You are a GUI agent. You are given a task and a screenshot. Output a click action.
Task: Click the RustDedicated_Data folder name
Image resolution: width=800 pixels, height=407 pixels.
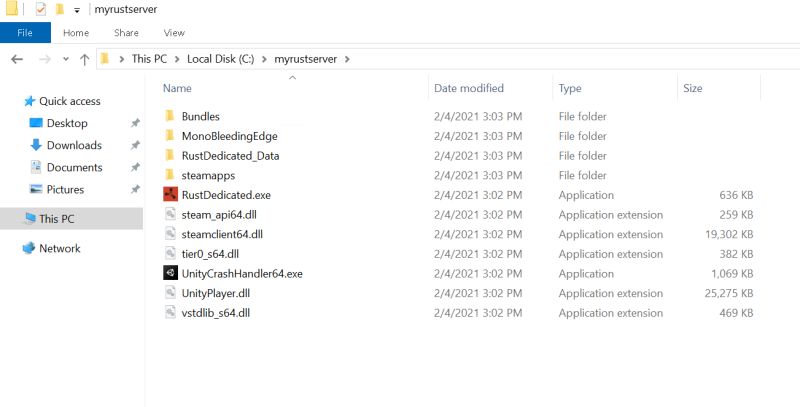click(x=230, y=156)
